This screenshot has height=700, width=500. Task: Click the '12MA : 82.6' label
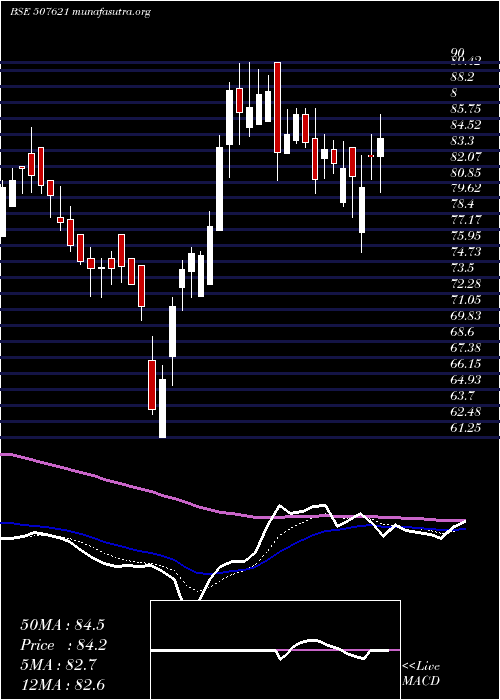(x=63, y=685)
